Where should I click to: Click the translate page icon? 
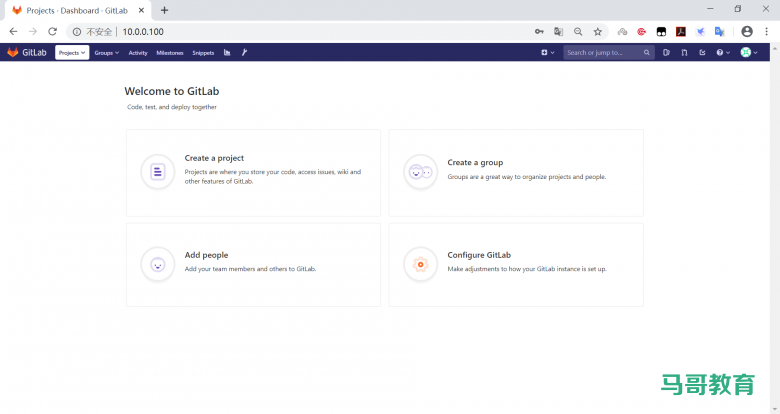tap(558, 31)
